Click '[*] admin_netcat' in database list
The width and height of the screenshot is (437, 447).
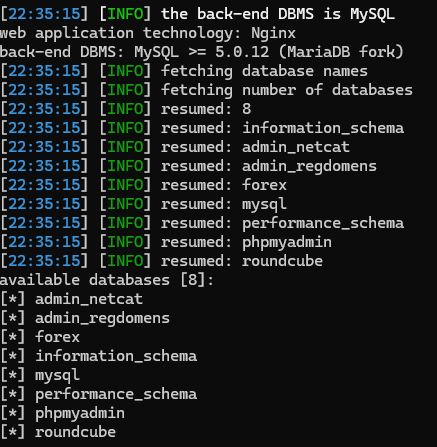71,299
